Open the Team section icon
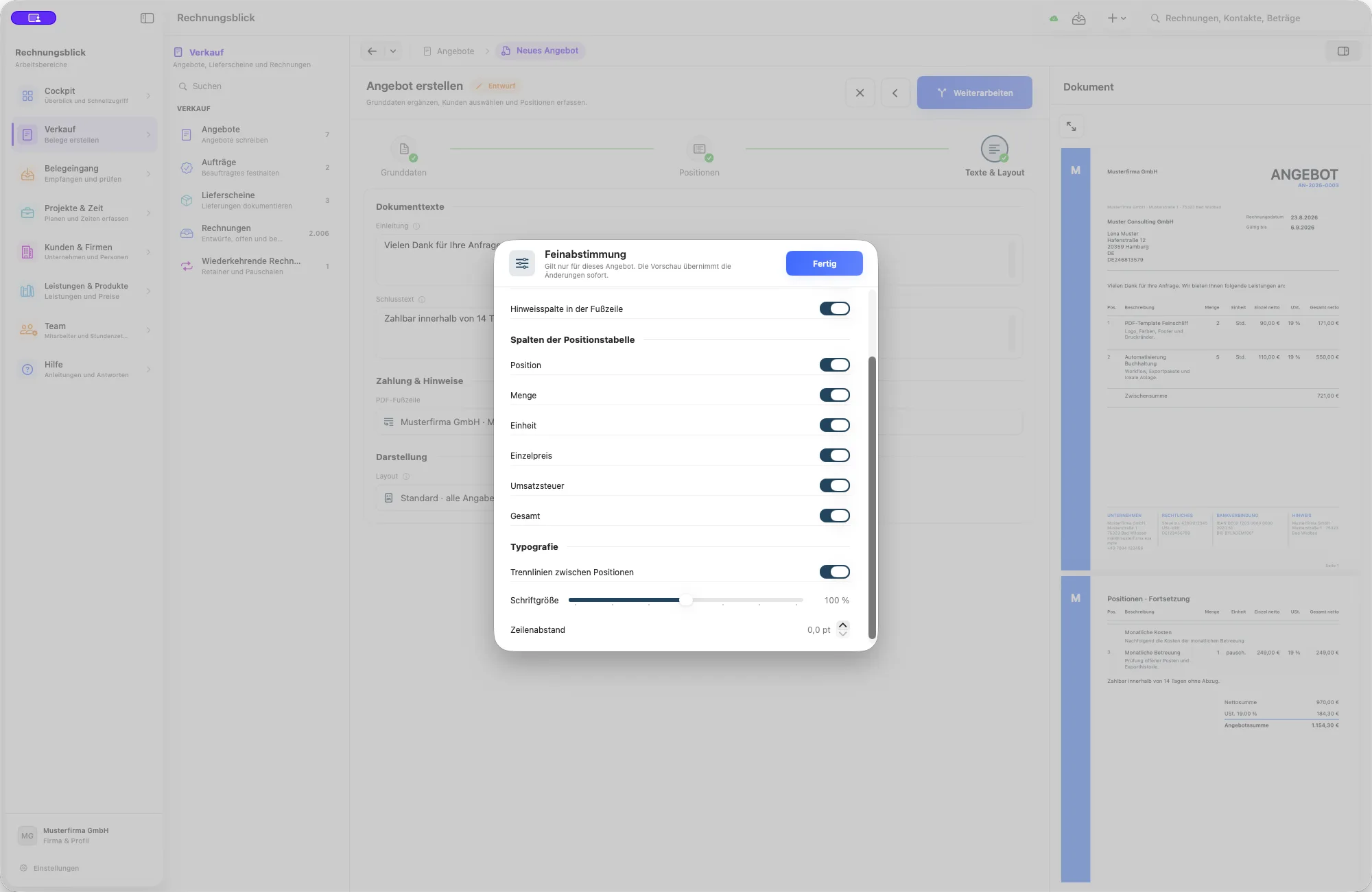1372x892 pixels. pyautogui.click(x=28, y=330)
